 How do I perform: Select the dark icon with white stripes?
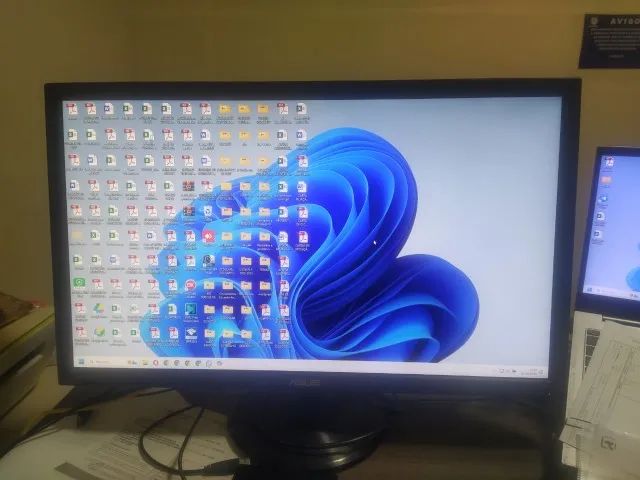(191, 333)
